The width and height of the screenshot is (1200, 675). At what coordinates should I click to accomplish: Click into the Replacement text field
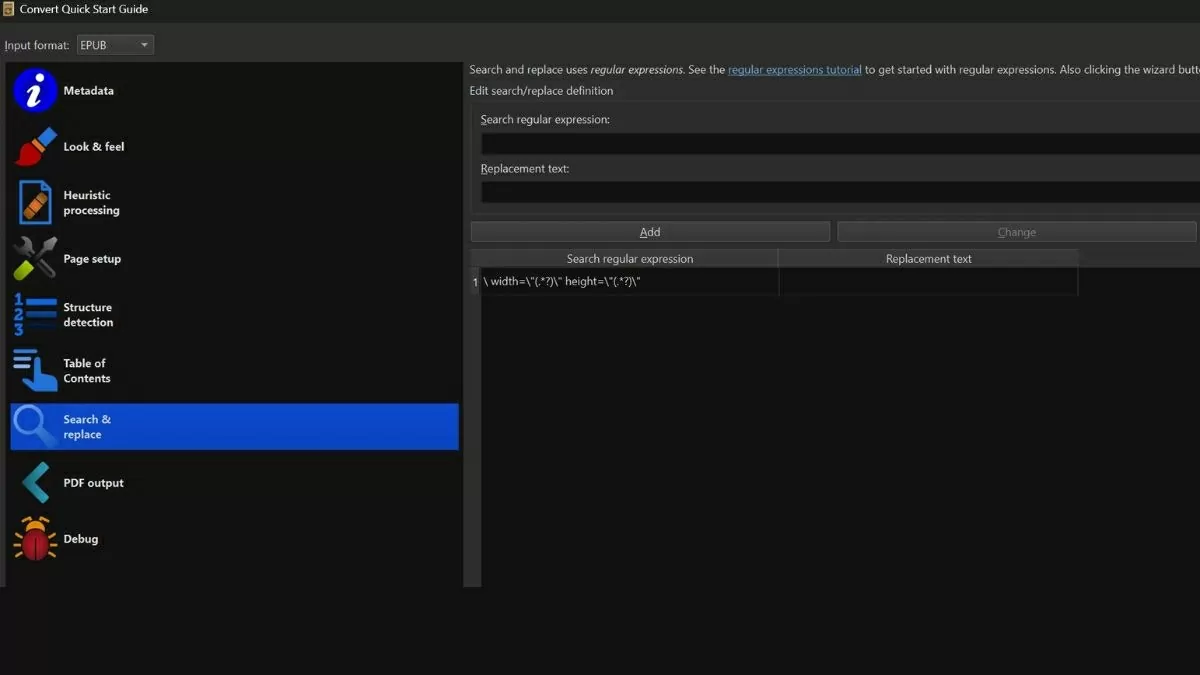[838, 192]
